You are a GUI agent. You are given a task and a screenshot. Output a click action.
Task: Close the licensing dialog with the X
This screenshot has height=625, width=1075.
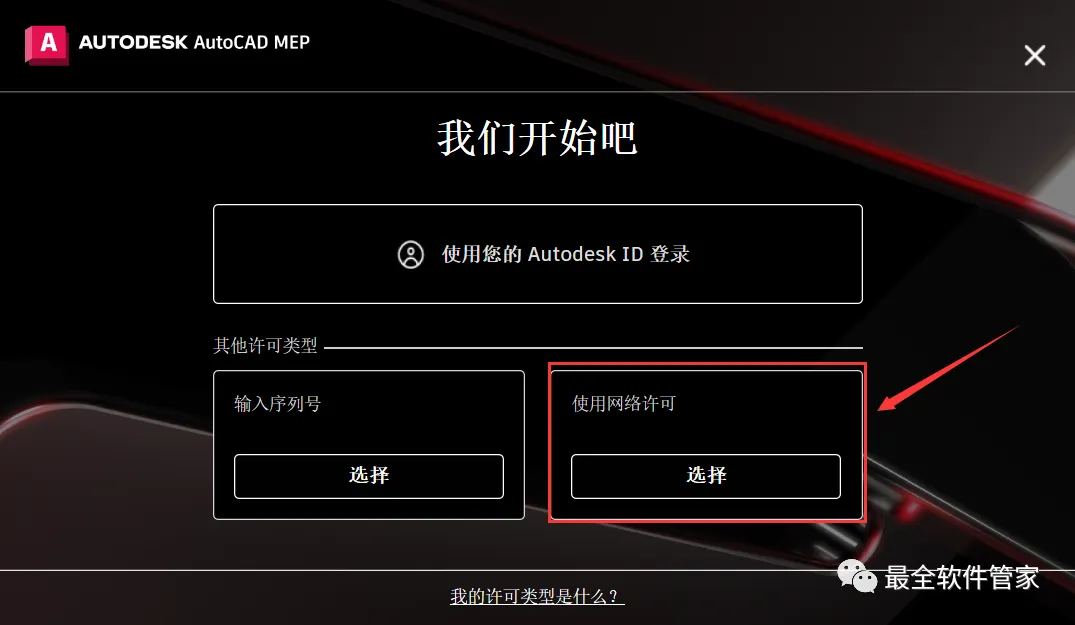[x=1035, y=55]
